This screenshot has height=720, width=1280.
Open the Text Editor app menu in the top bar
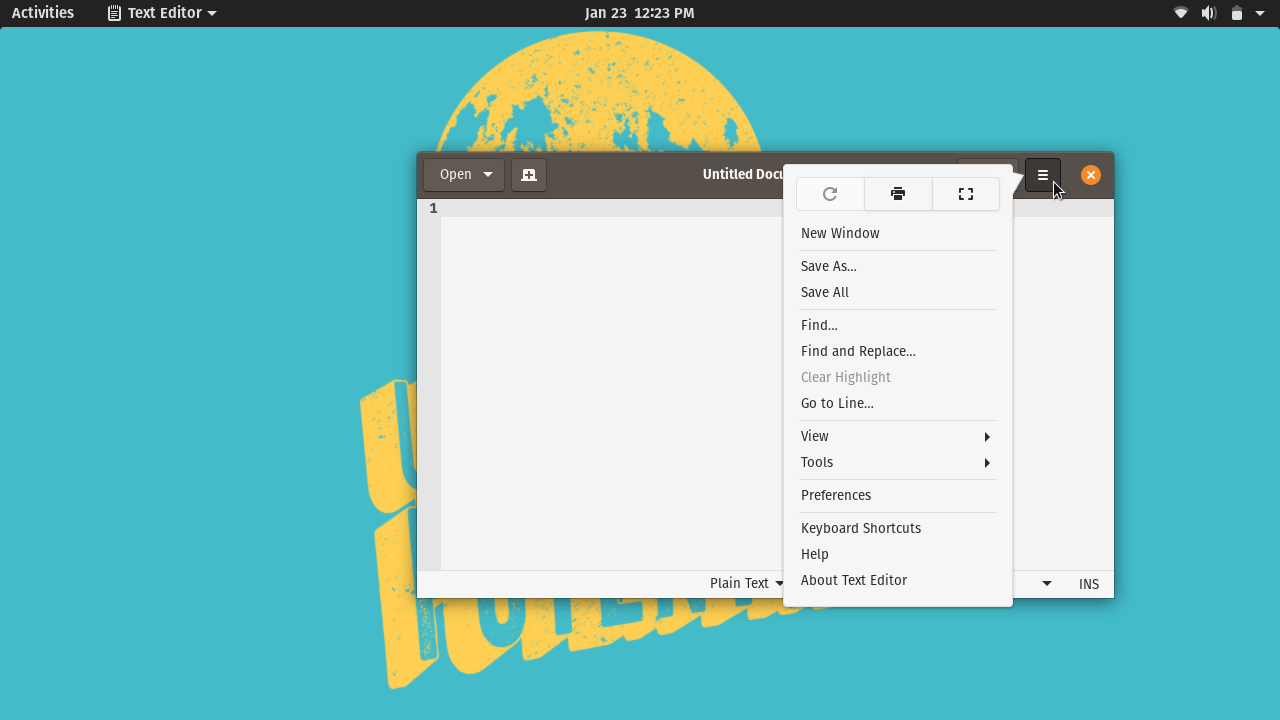pos(162,13)
